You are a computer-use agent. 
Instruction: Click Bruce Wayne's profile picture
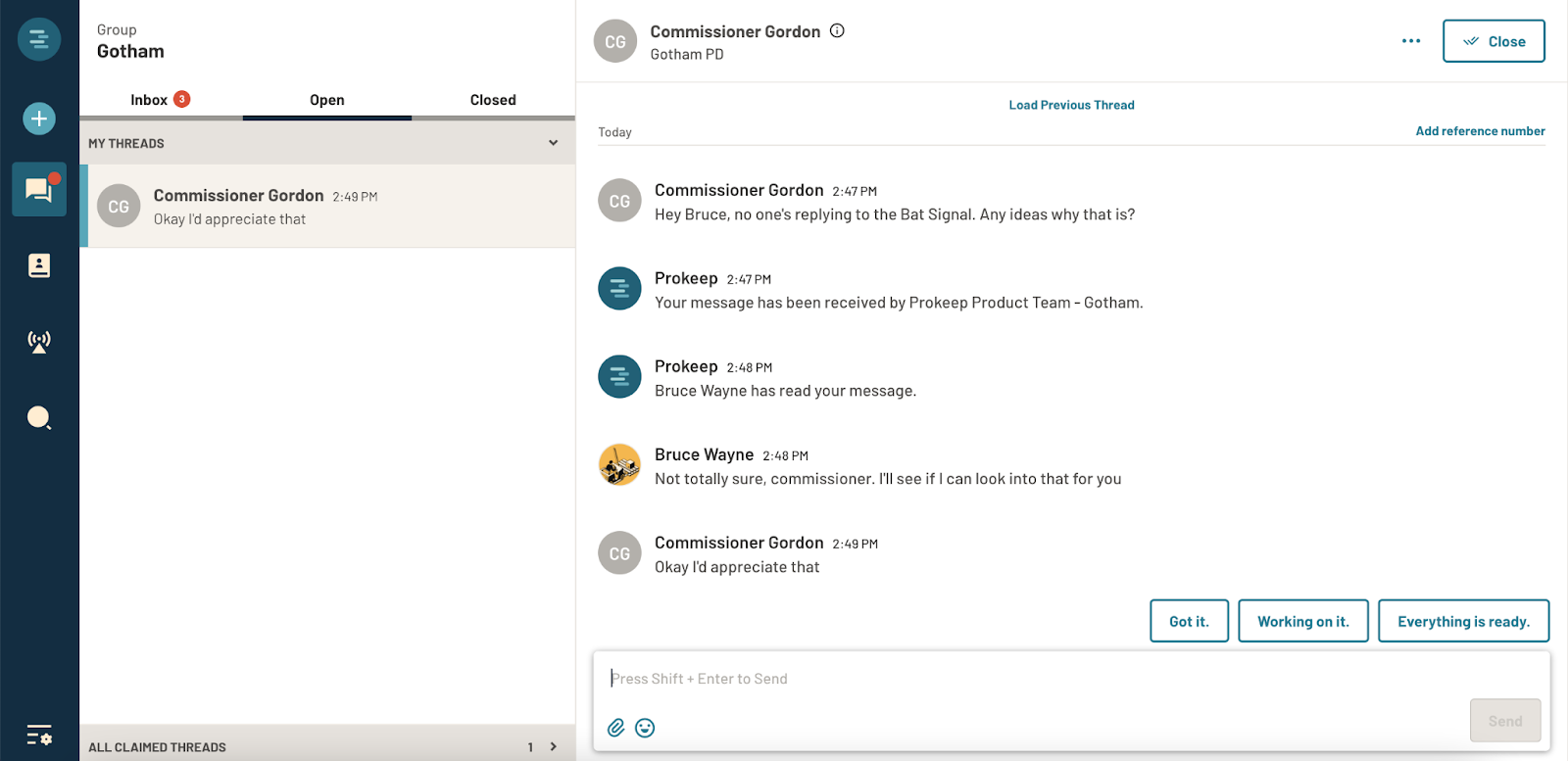click(x=619, y=465)
